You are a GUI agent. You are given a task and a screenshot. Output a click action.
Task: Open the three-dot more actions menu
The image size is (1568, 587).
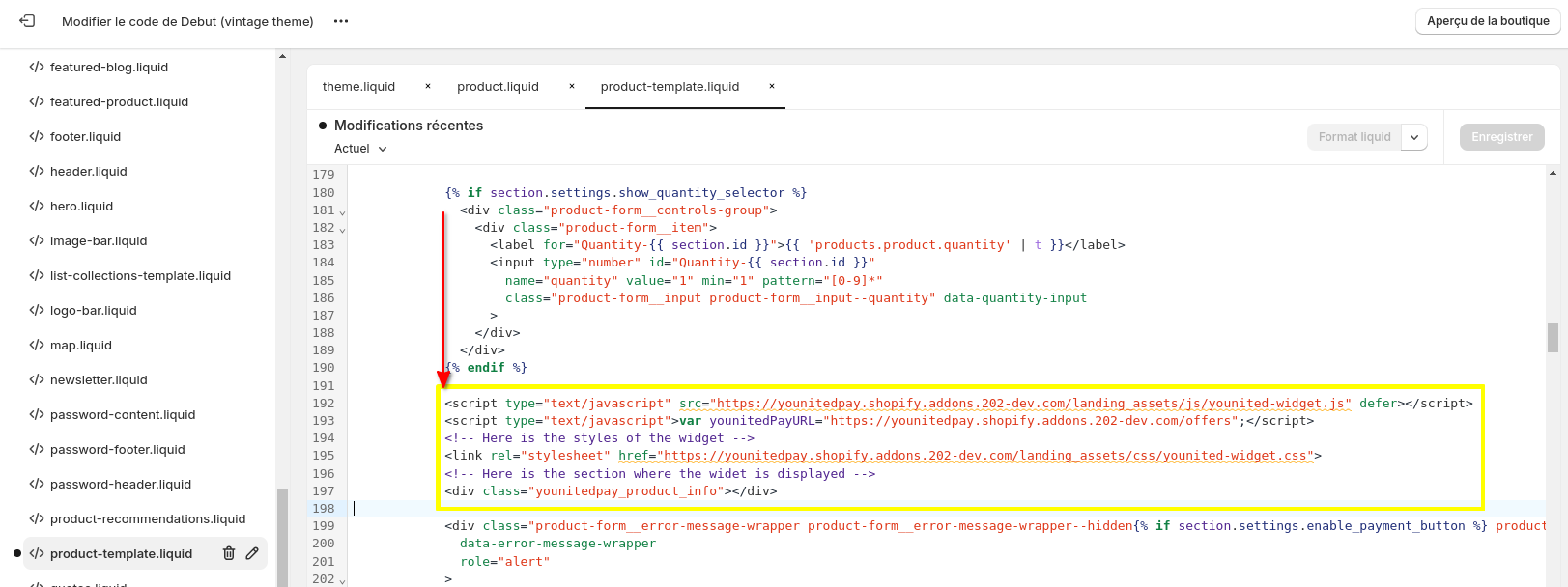[341, 21]
